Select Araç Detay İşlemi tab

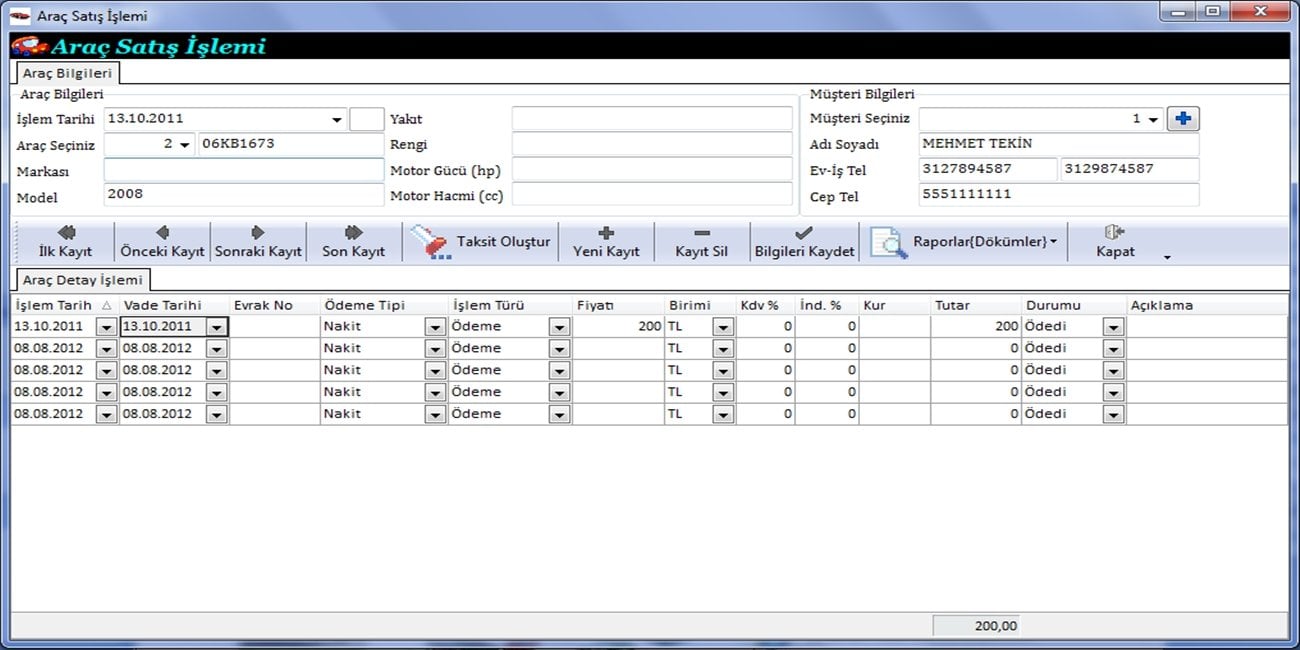(x=82, y=280)
